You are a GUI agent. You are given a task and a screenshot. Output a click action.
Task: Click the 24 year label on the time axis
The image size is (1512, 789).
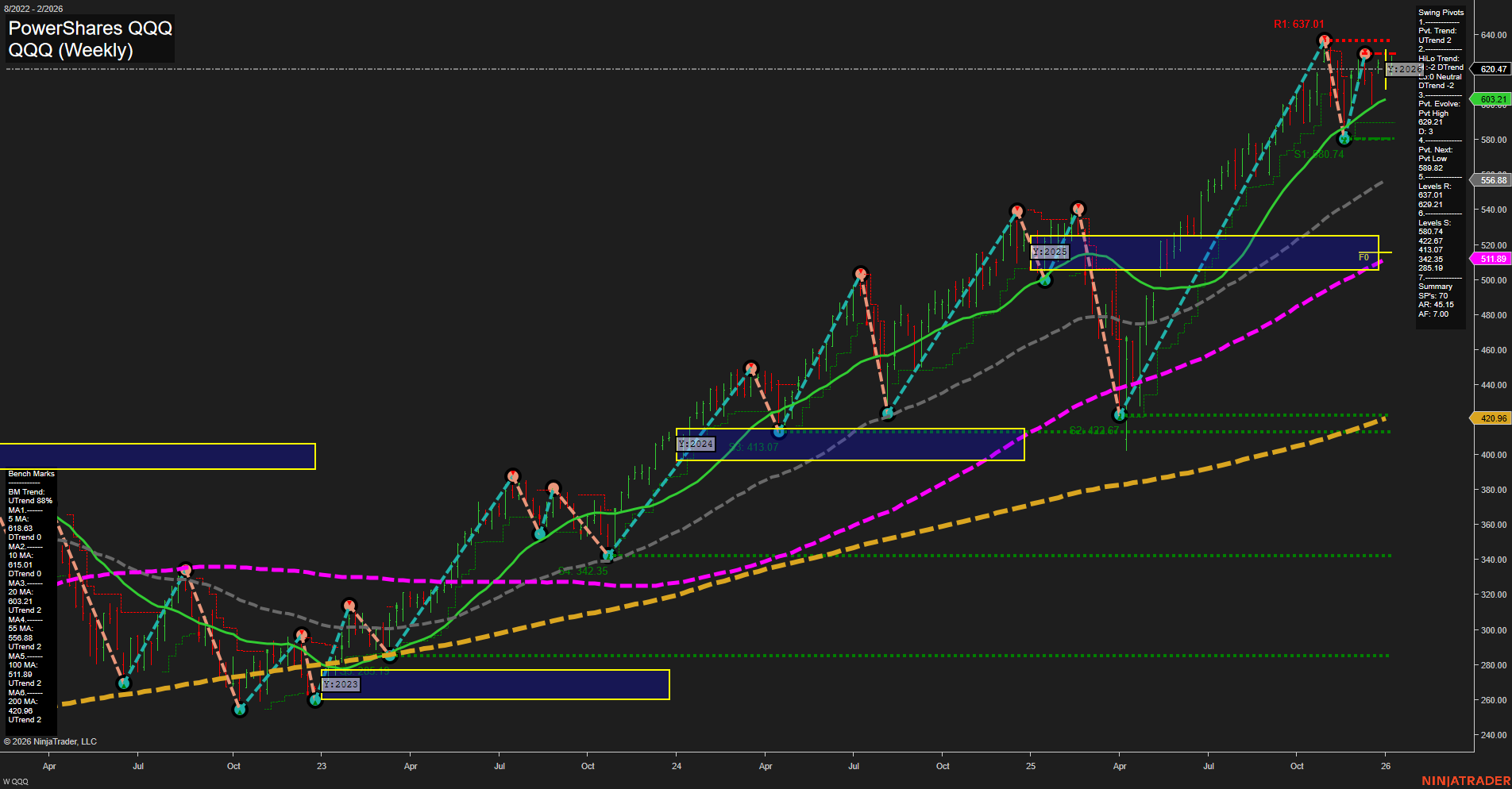(677, 766)
